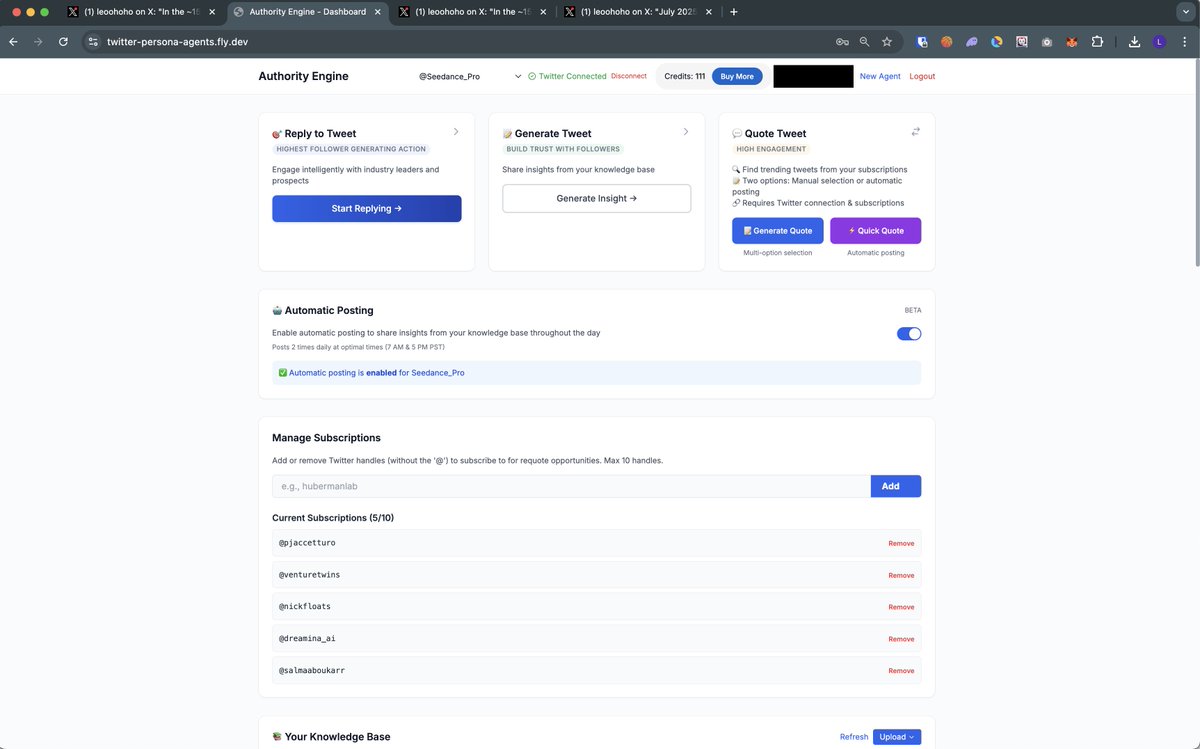This screenshot has width=1200, height=749.
Task: Click the Credits: 111 label
Action: click(685, 76)
